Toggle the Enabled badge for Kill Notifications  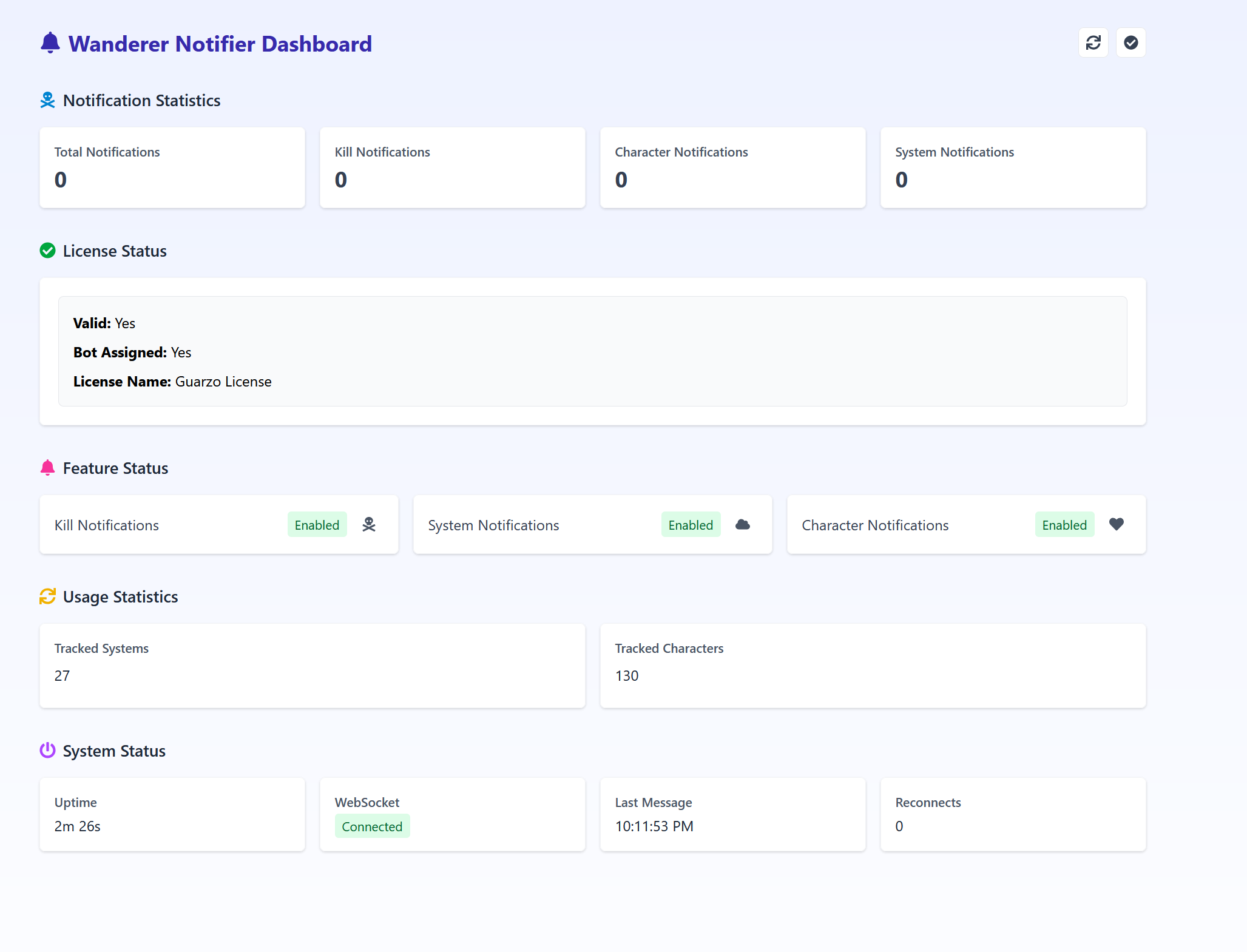317,525
